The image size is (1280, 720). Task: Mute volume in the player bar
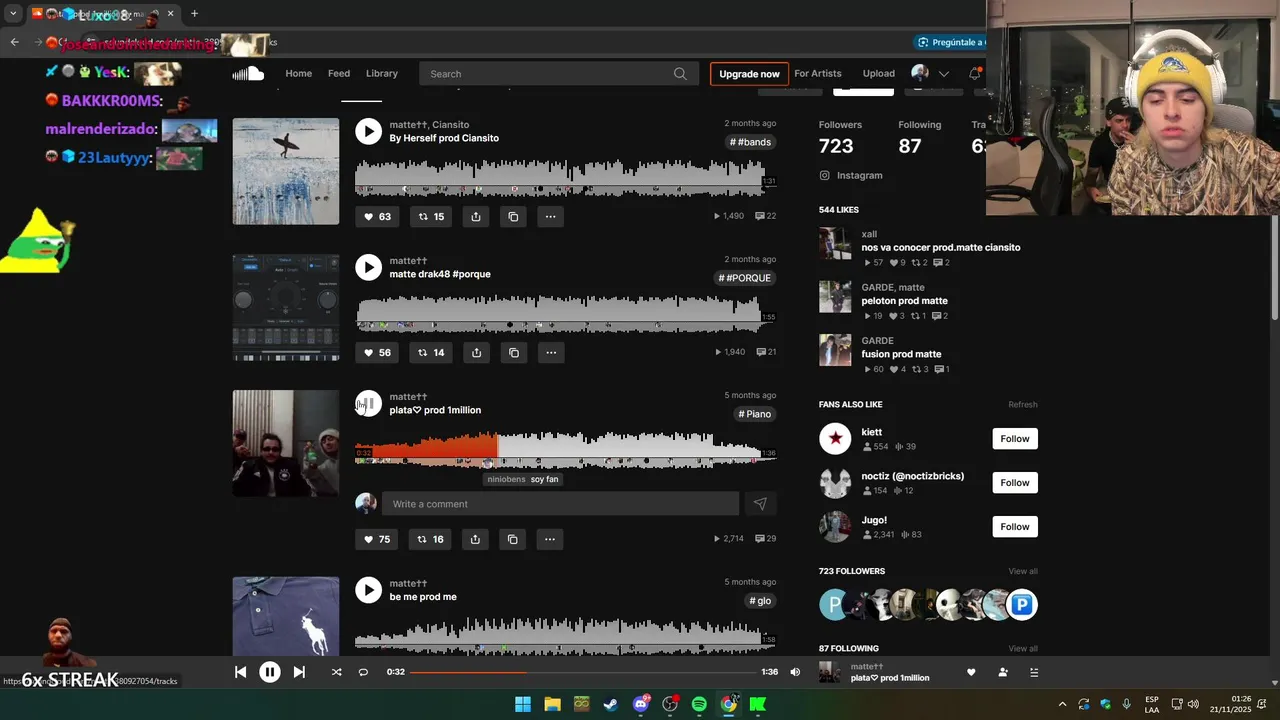(795, 672)
